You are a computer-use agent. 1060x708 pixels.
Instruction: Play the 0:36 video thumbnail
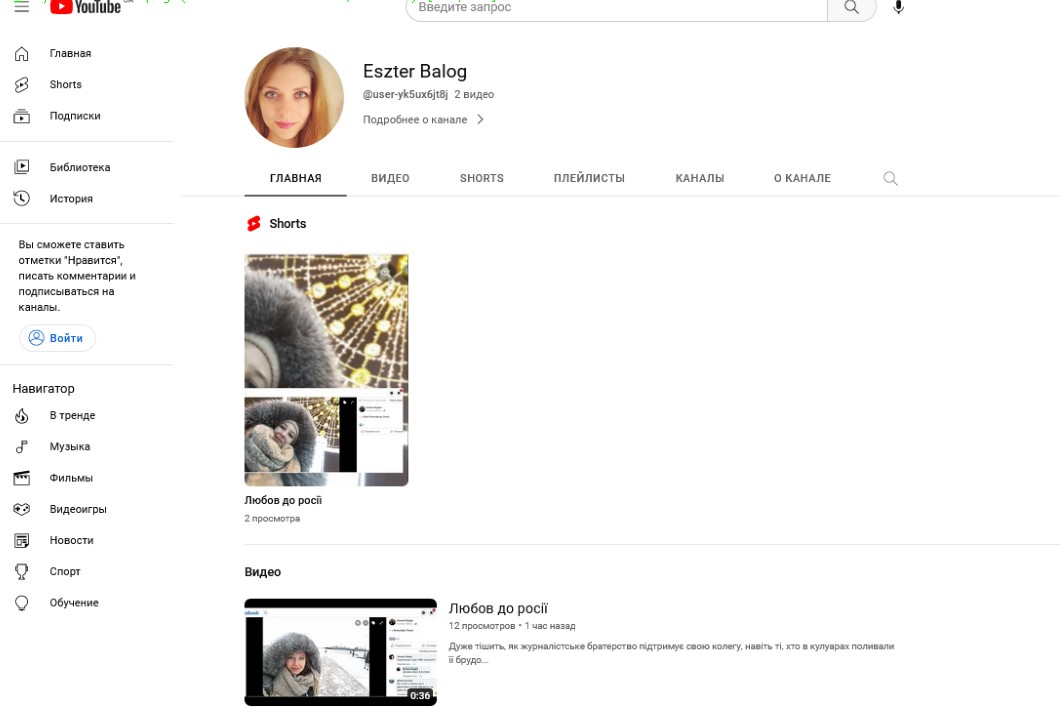point(340,652)
